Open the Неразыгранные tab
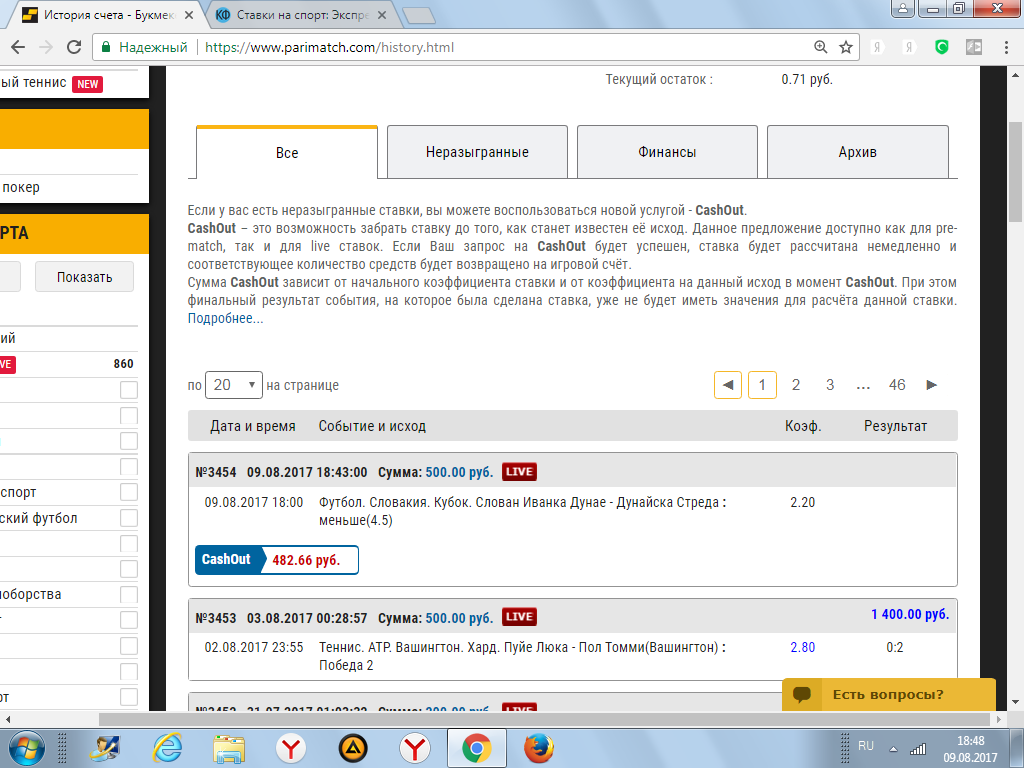 (477, 152)
